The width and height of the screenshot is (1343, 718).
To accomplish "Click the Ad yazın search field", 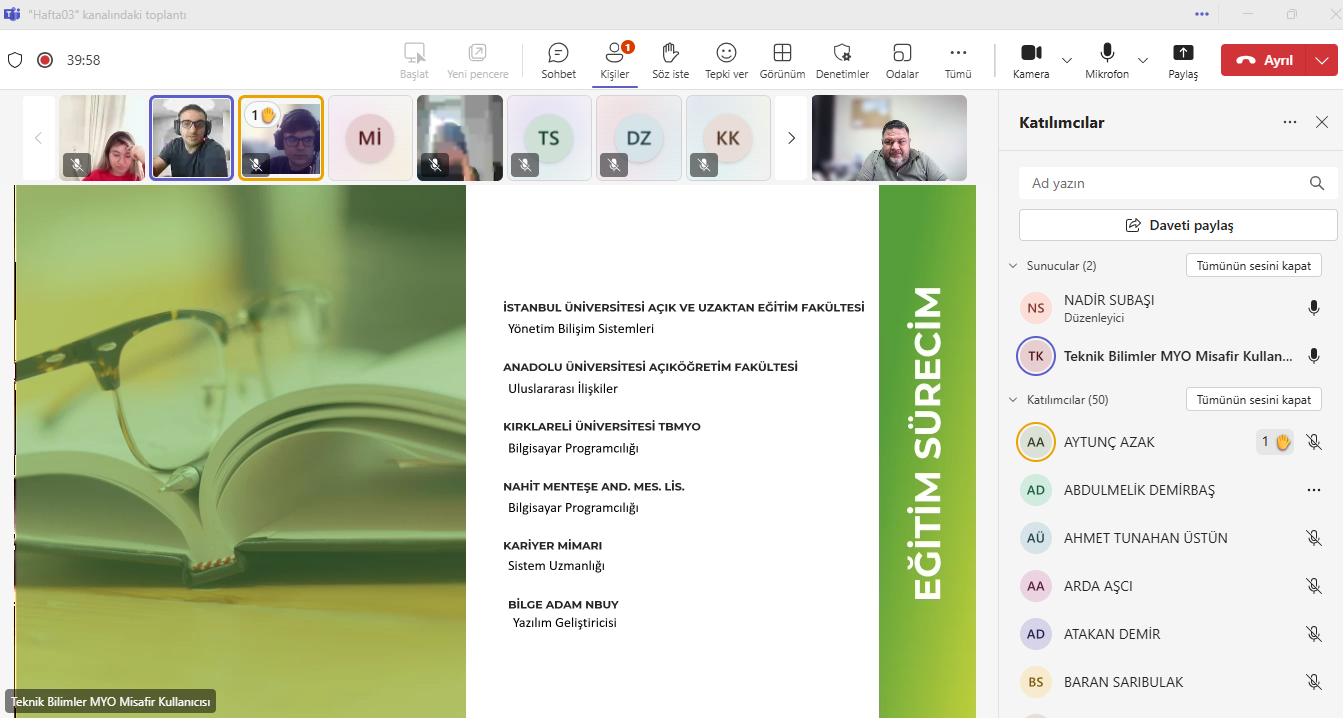I will click(1165, 183).
